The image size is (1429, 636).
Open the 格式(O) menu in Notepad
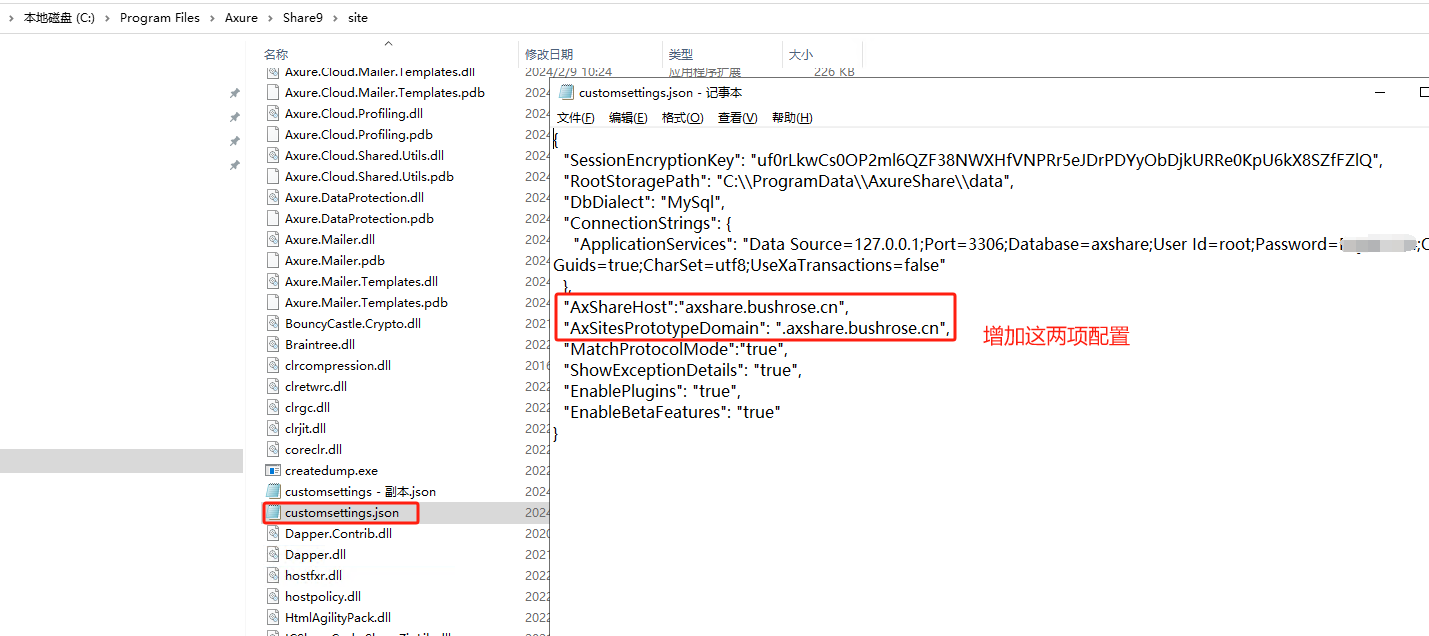(x=682, y=117)
